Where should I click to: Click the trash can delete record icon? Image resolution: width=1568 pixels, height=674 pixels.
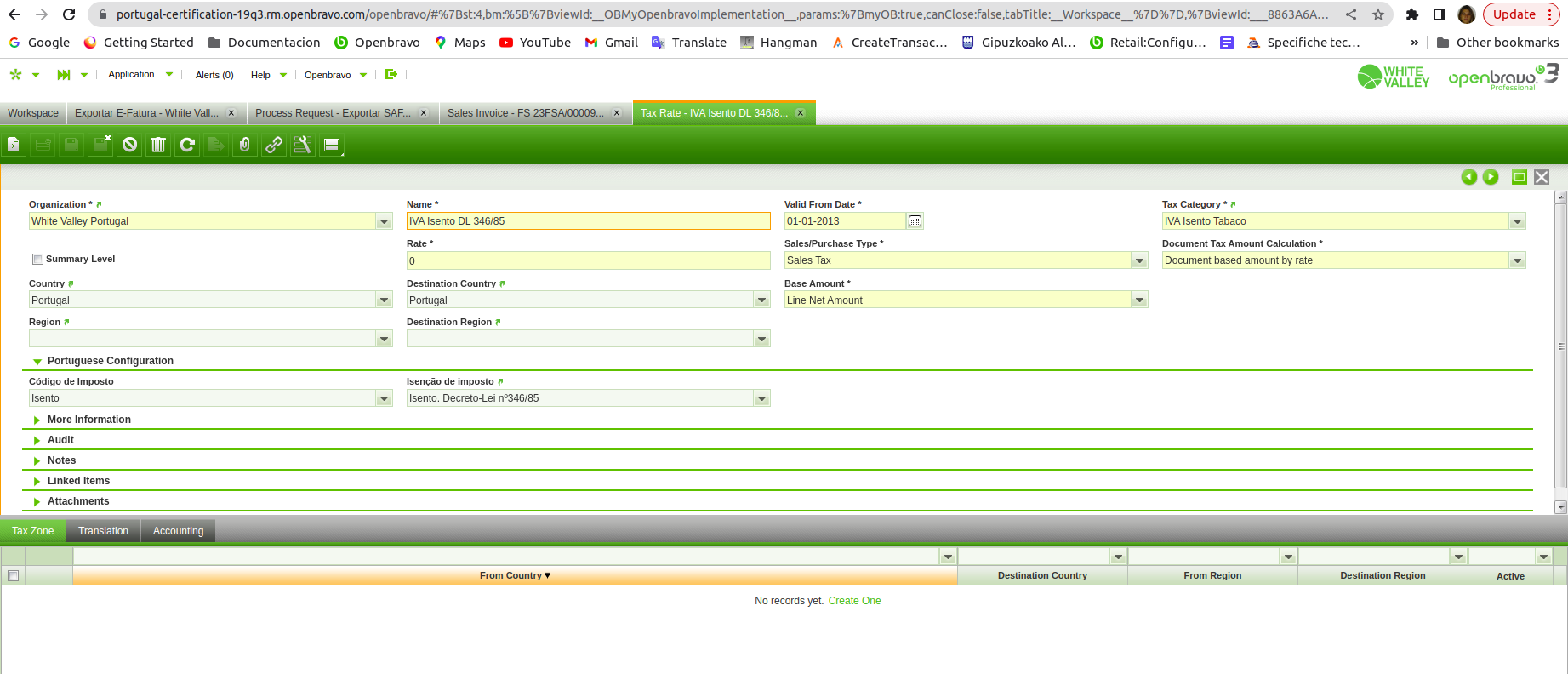pos(158,146)
